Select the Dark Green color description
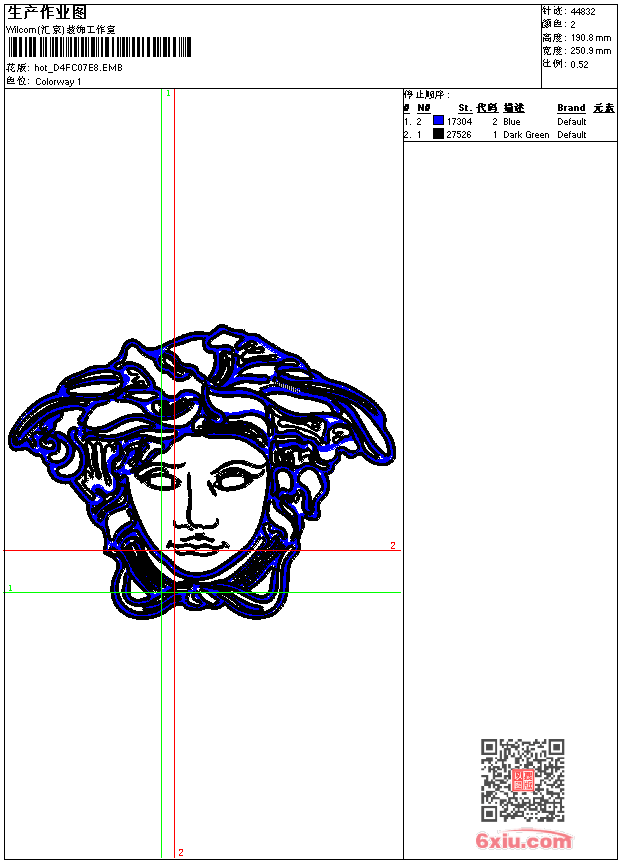Image resolution: width=620 pixels, height=860 pixels. (x=526, y=135)
